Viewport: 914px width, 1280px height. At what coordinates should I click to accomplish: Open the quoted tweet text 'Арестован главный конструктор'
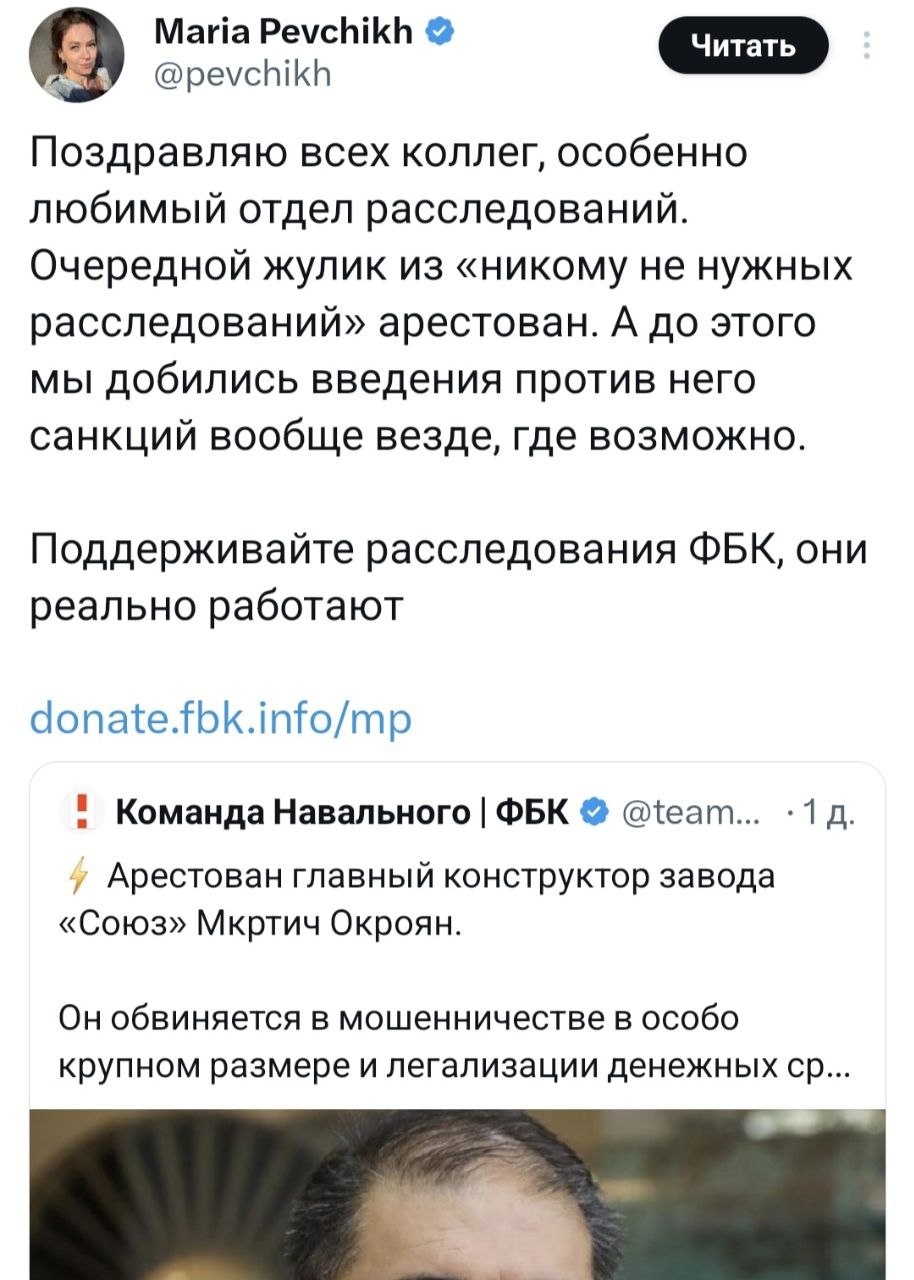click(440, 878)
